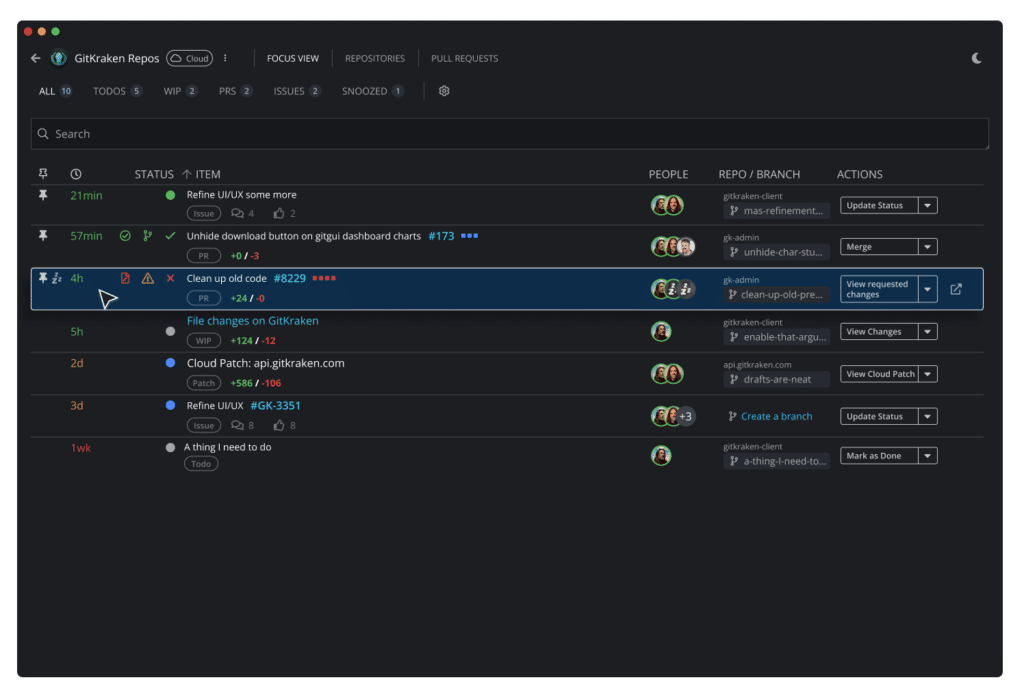Expand Update Status dropdown for mas-refinement branch

[927, 205]
